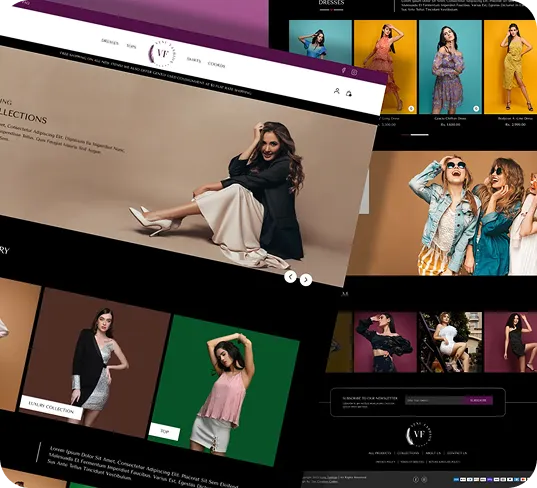Click the 'Dresses' section heading at top
Image resolution: width=537 pixels, height=488 pixels.
click(x=331, y=2)
